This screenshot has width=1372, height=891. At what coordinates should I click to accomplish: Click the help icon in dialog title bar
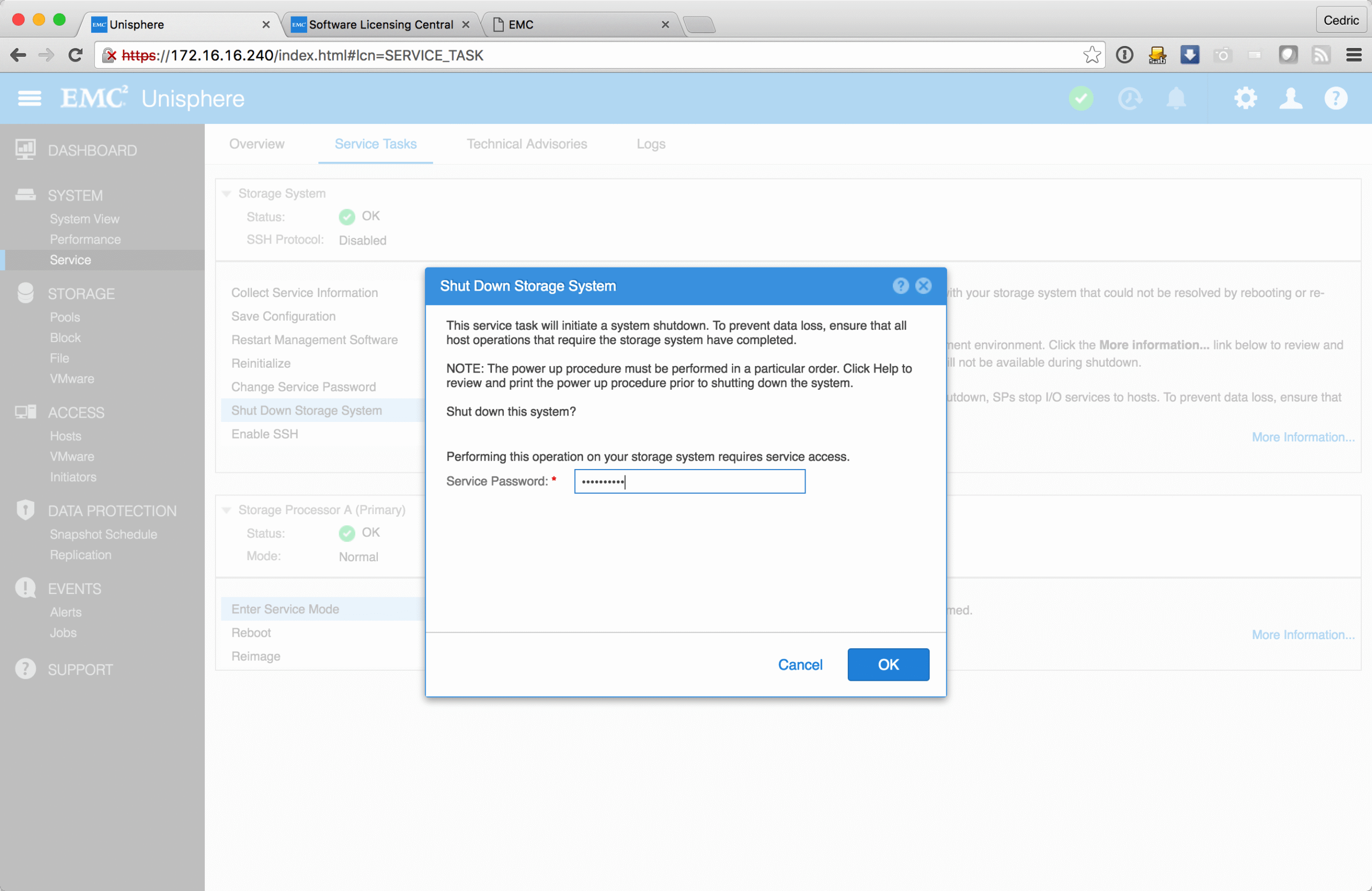coord(900,285)
